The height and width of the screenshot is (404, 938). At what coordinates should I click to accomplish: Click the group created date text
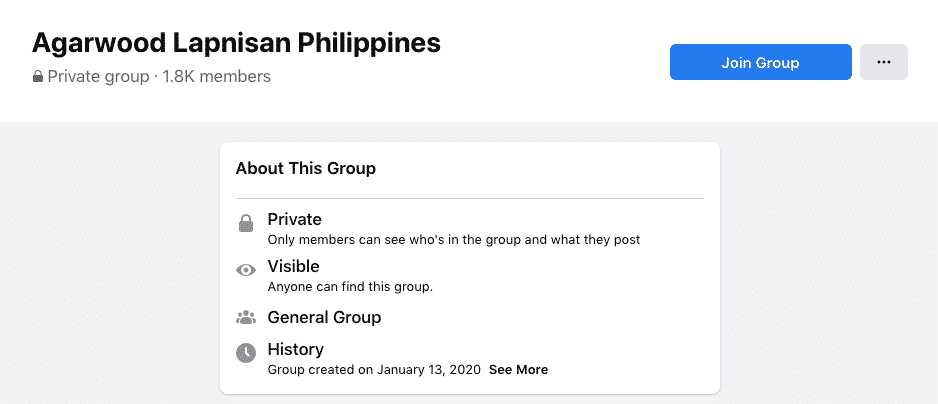point(374,370)
